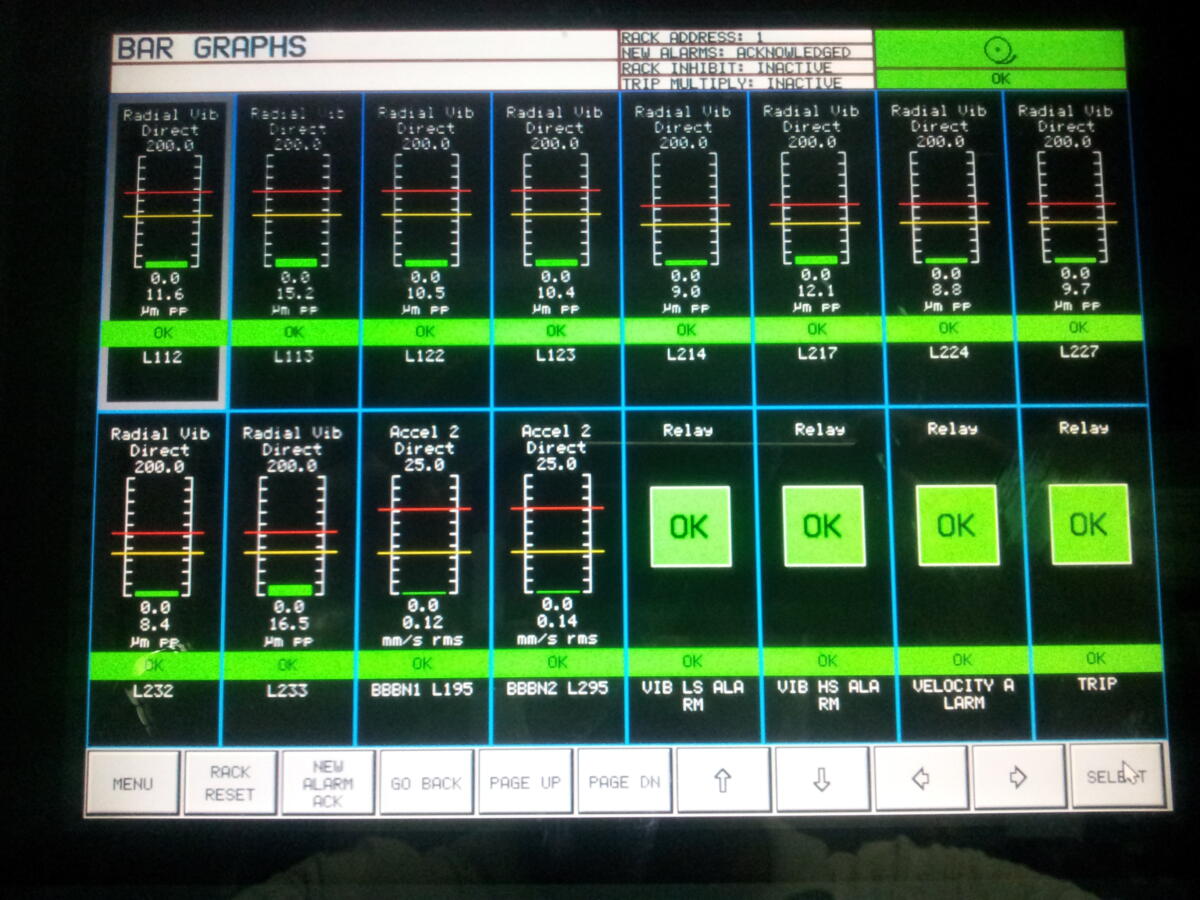The width and height of the screenshot is (1200, 900).
Task: Click the right arrow navigation button
Action: point(1019,777)
